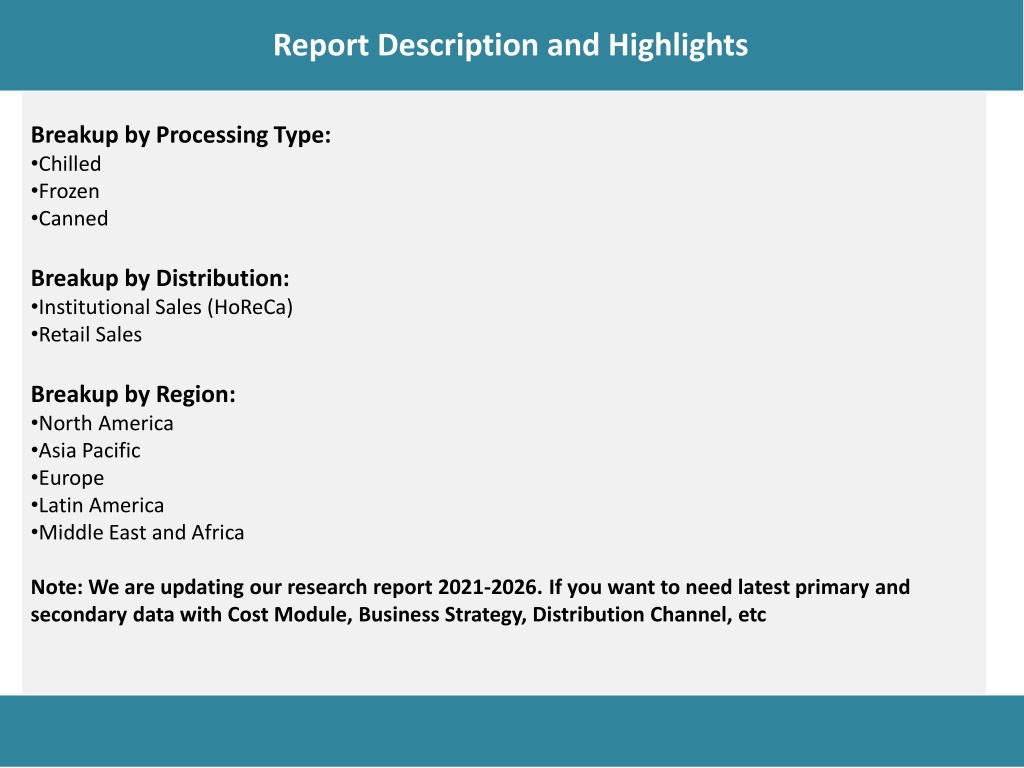Click the 'Frozen' bullet item
This screenshot has height=768, width=1024.
[65, 191]
